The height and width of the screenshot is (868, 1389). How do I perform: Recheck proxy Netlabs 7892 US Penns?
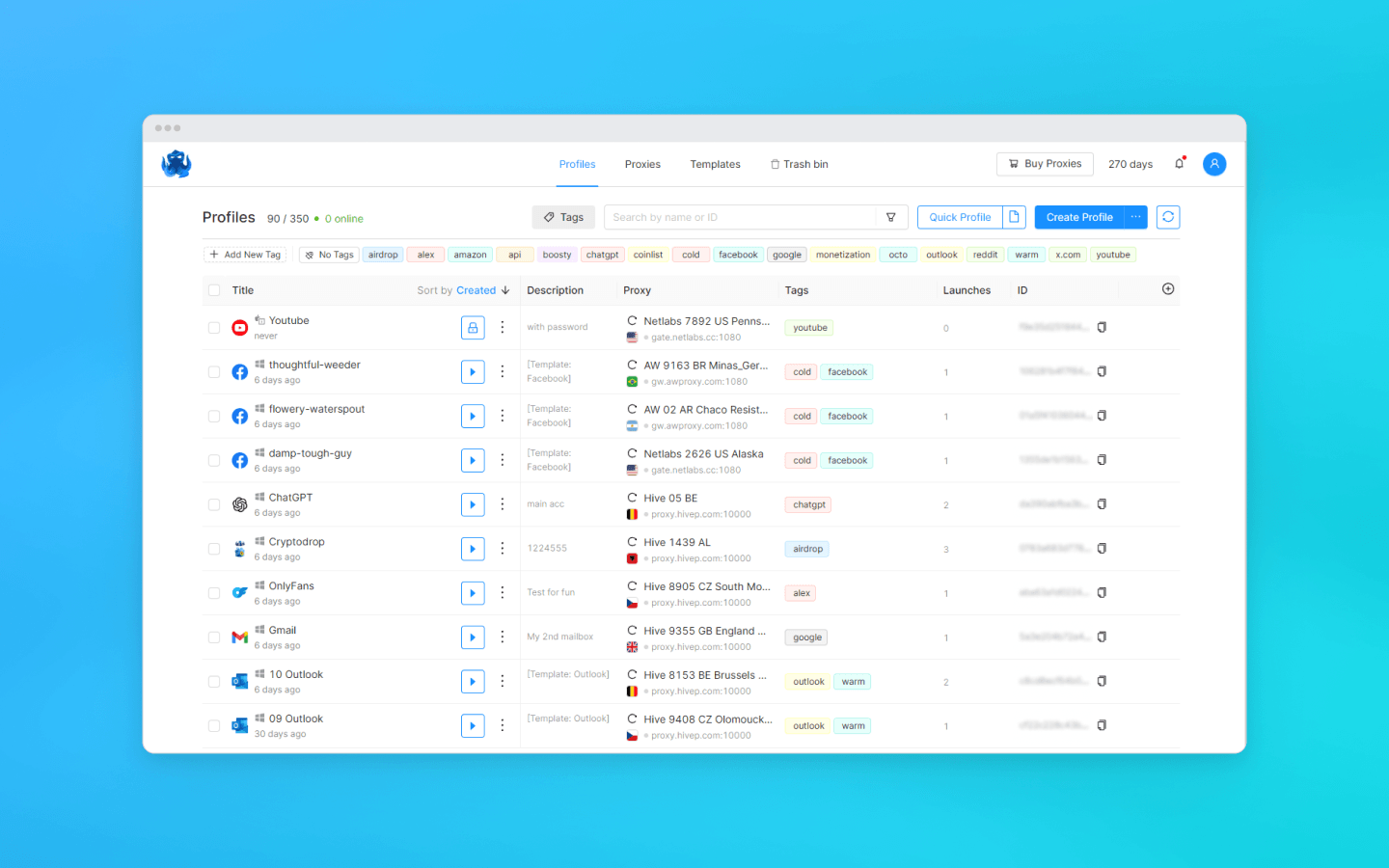(632, 321)
